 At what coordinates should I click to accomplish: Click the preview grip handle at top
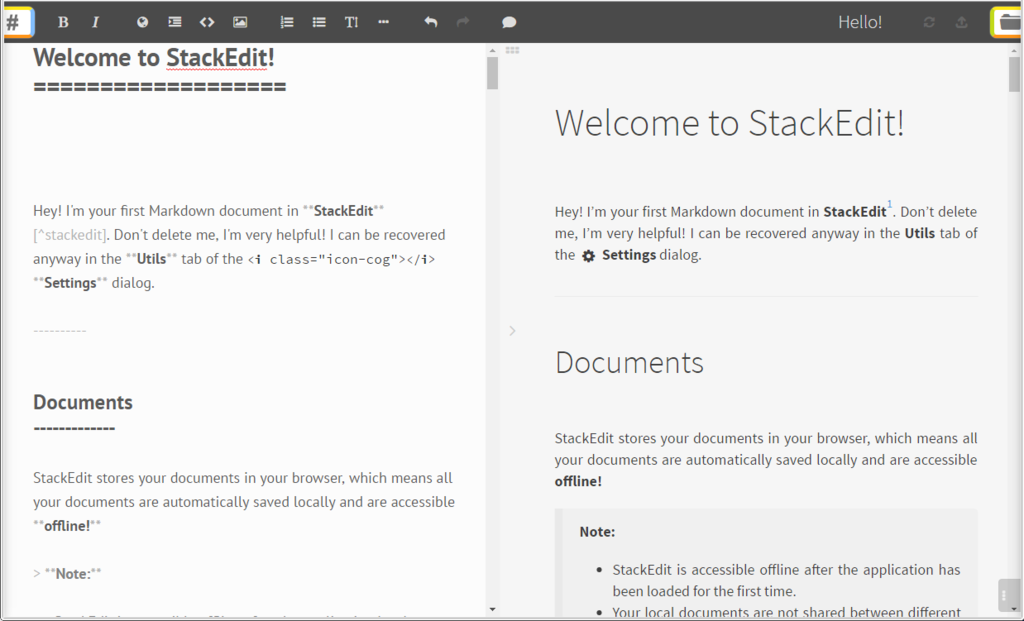point(513,50)
